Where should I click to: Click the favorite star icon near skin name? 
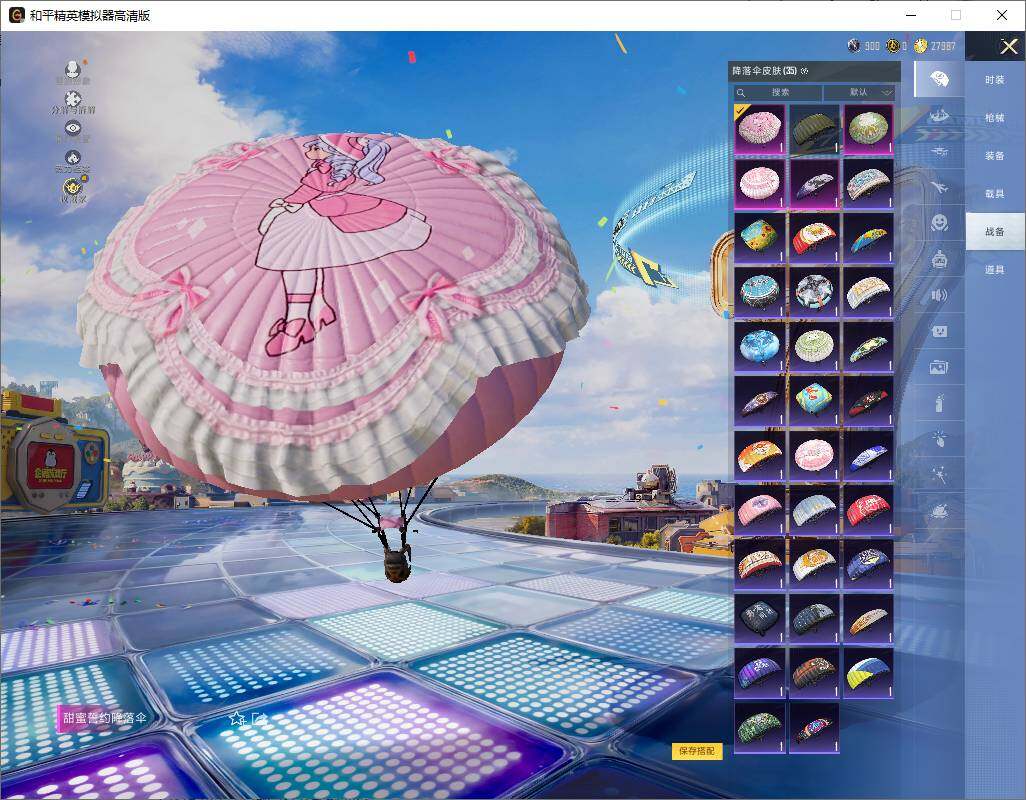point(236,718)
